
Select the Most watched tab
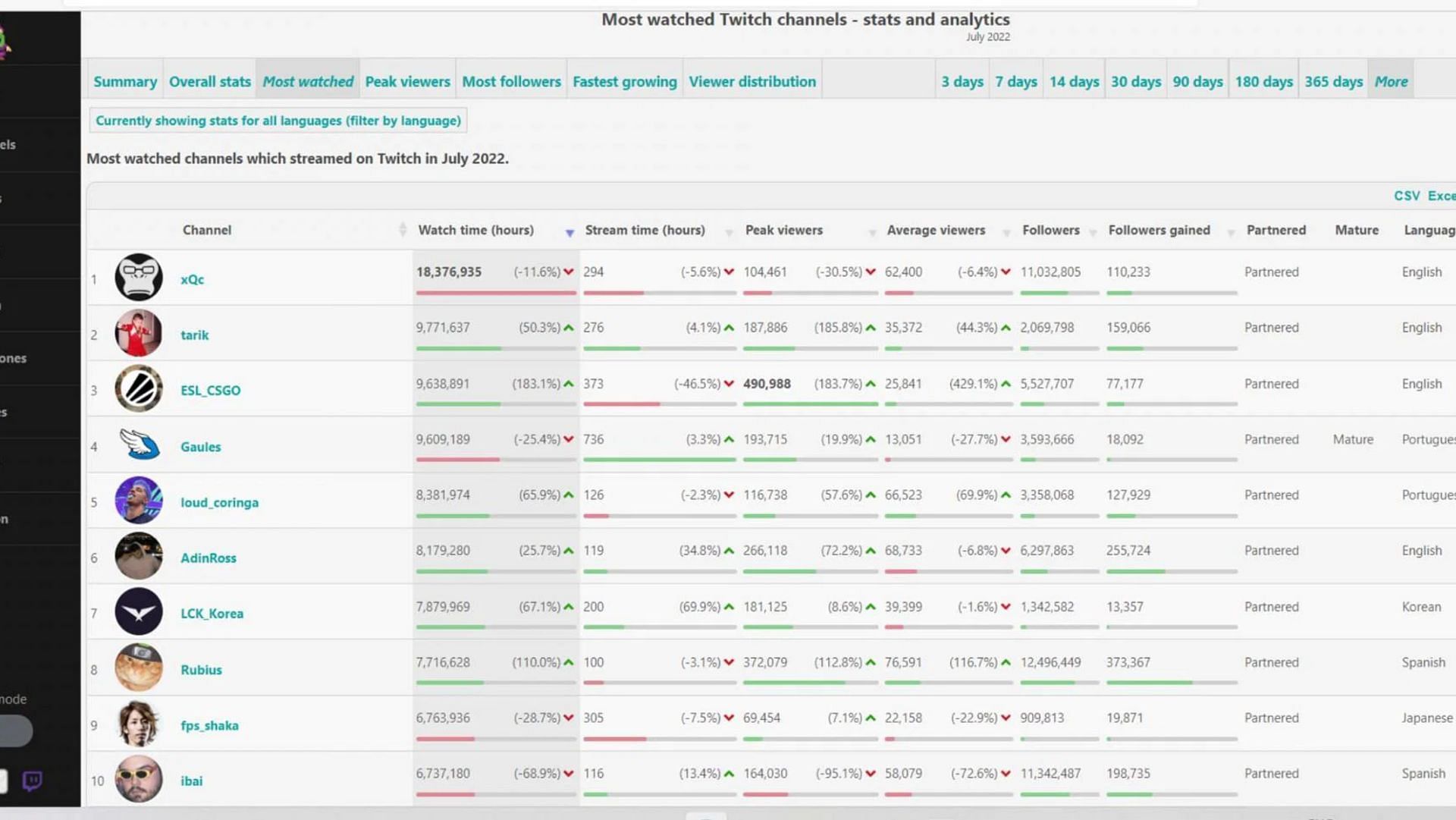308,81
